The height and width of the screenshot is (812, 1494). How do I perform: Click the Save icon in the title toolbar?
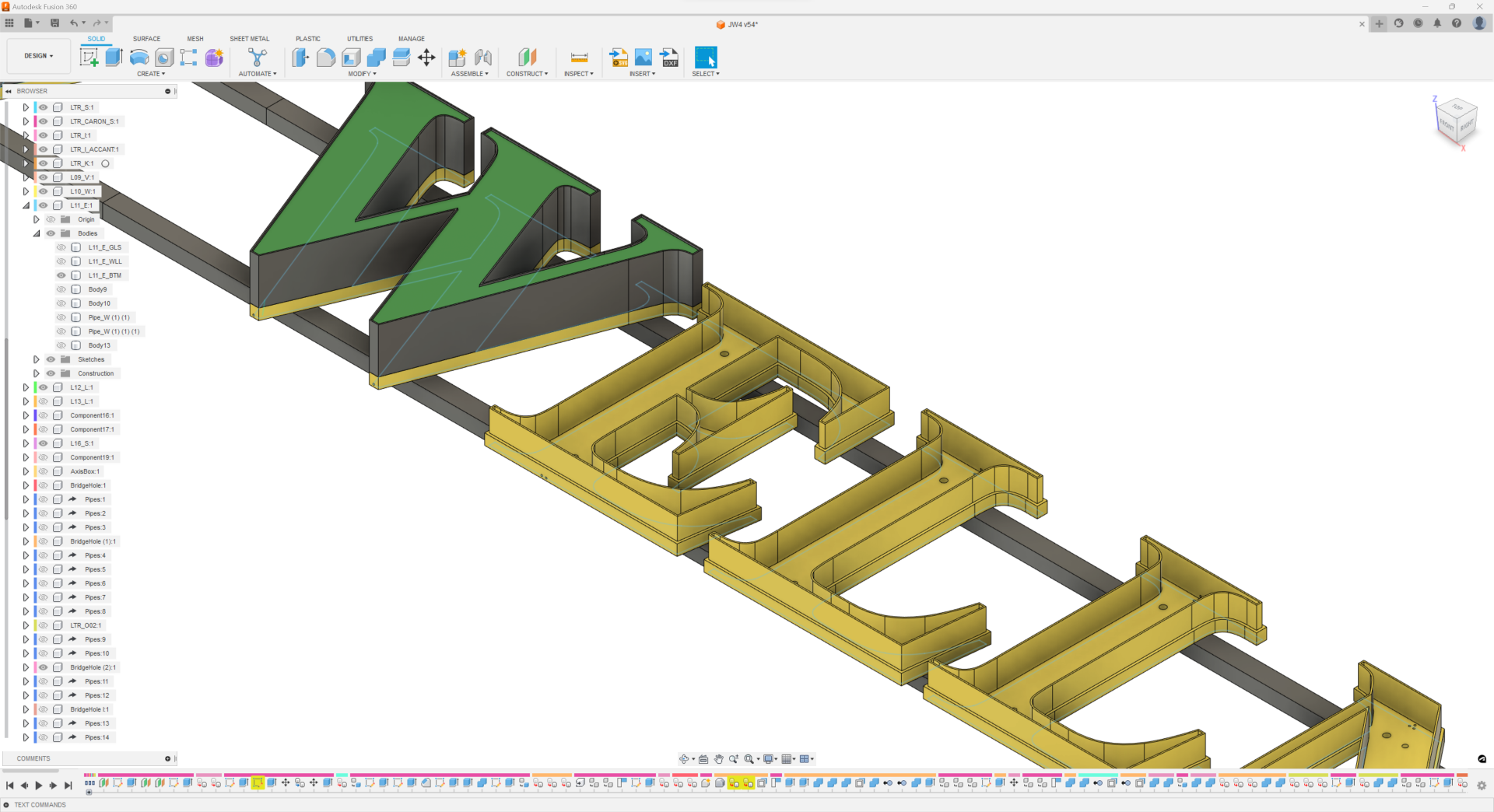(x=54, y=23)
